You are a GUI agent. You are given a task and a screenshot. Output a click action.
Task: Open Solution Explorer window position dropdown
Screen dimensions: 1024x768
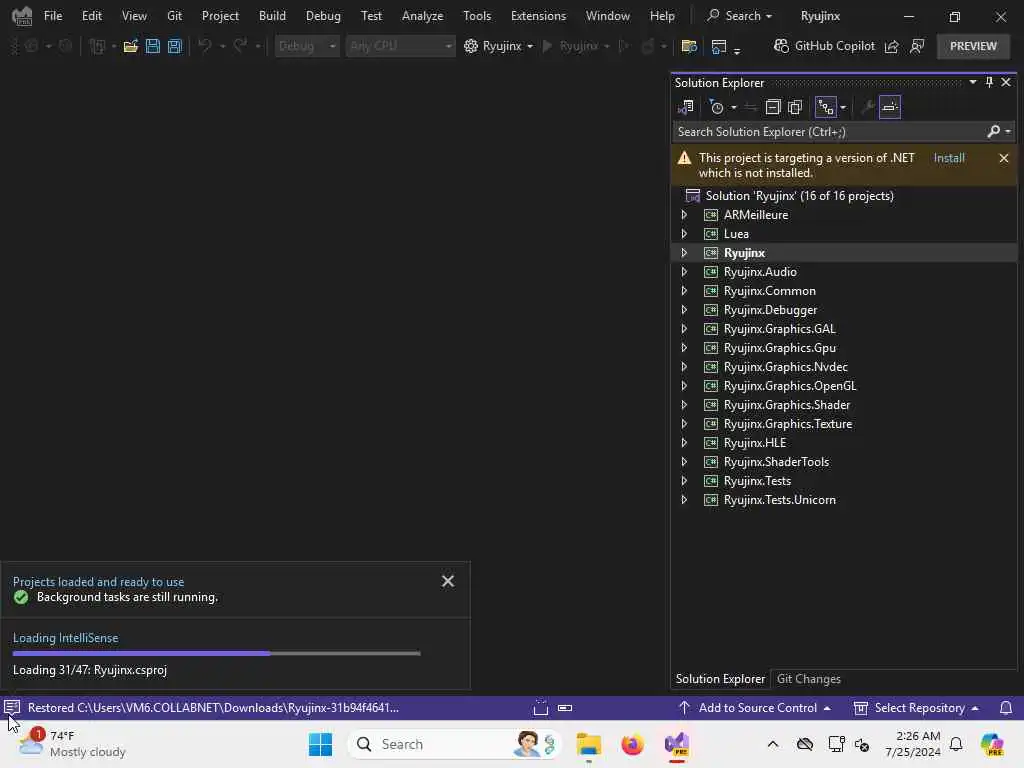click(x=972, y=82)
